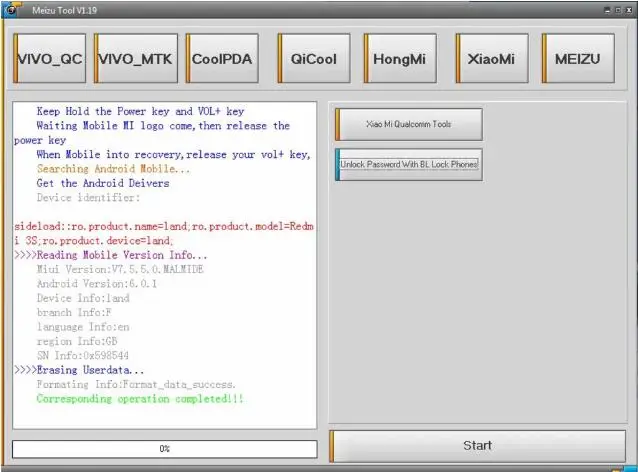Click 'Formating Info:Format_data_success.' line
Viewport: 638px width, 472px height.
136,384
